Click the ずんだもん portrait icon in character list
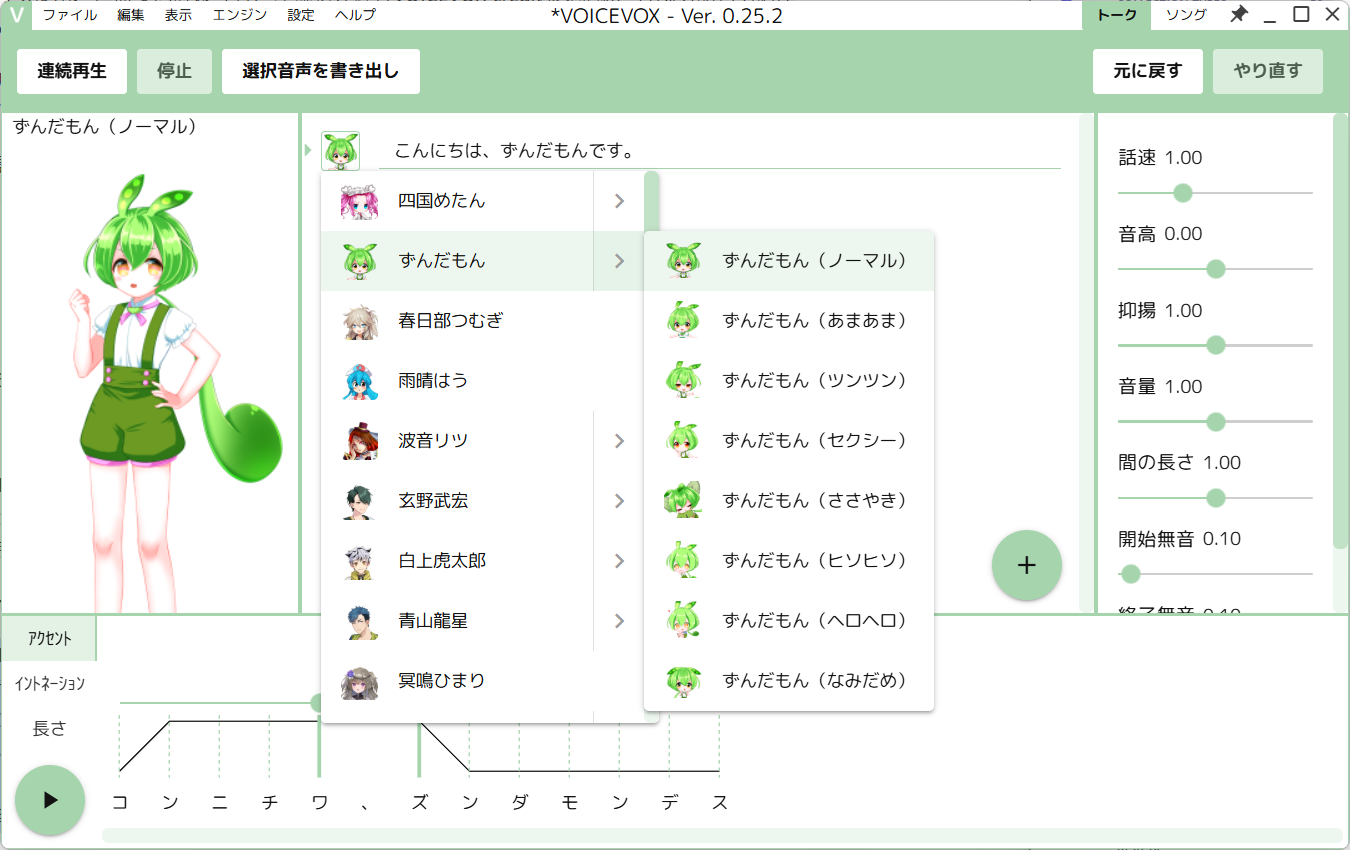Screen dimensions: 1350x850 (359, 261)
